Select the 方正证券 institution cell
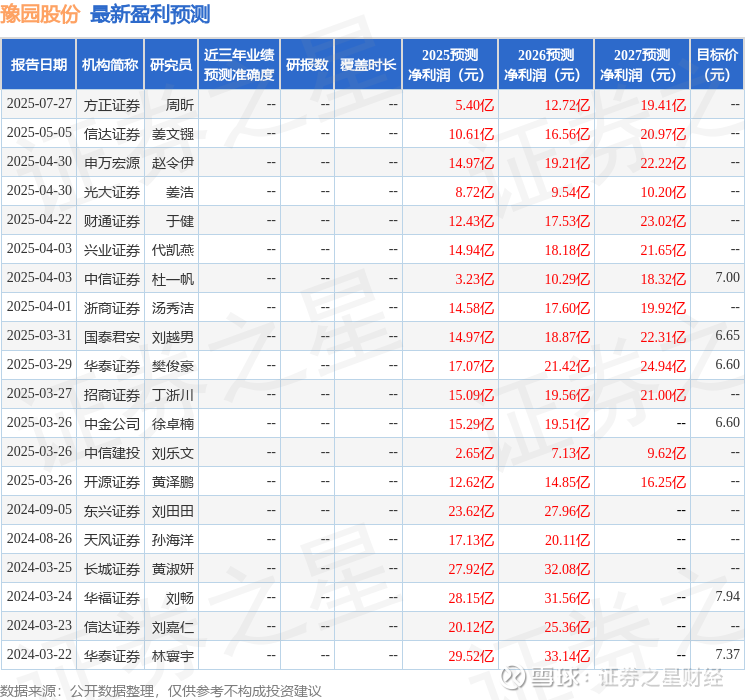Viewport: 745px width, 700px height. pyautogui.click(x=112, y=105)
